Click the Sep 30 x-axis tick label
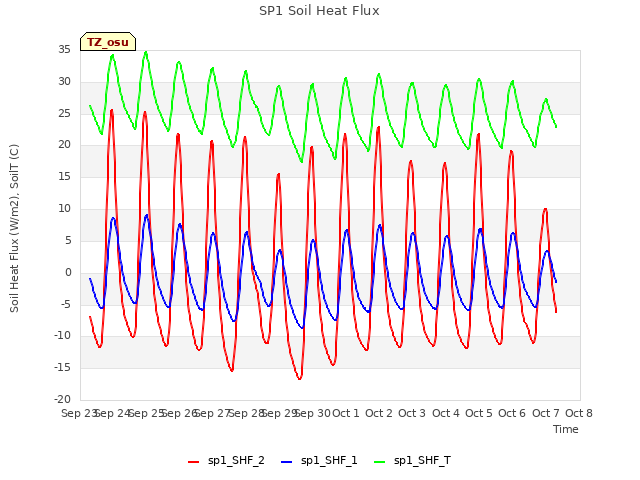640x480 pixels. pos(313,413)
